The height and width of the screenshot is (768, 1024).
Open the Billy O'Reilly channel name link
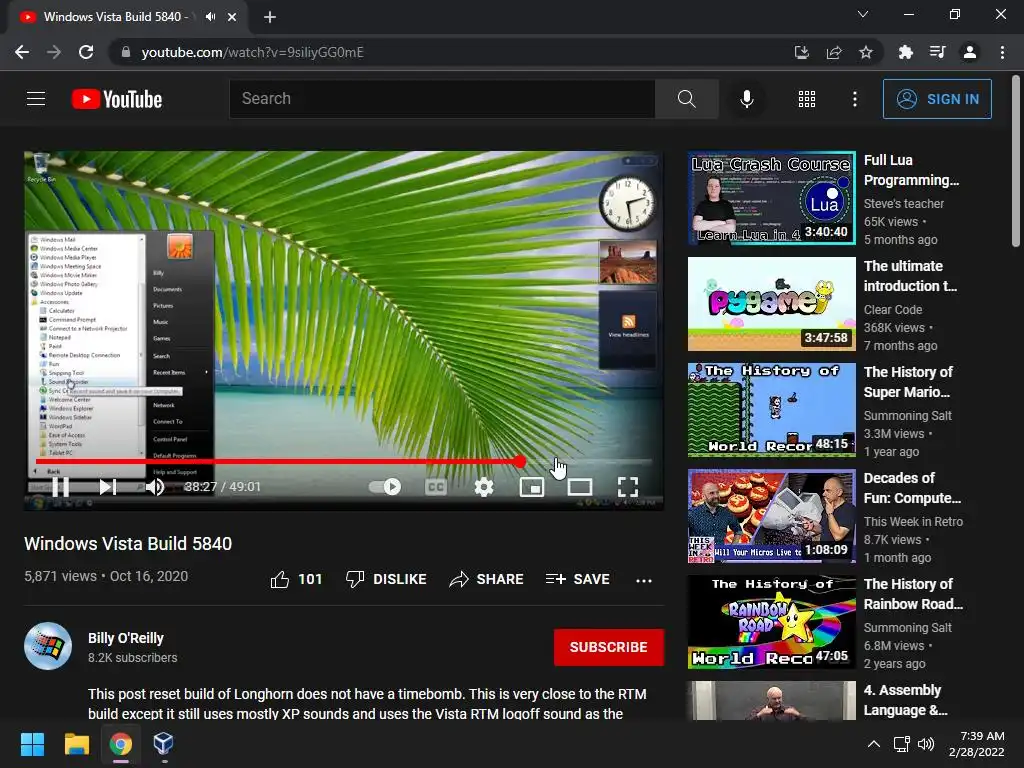pos(126,638)
